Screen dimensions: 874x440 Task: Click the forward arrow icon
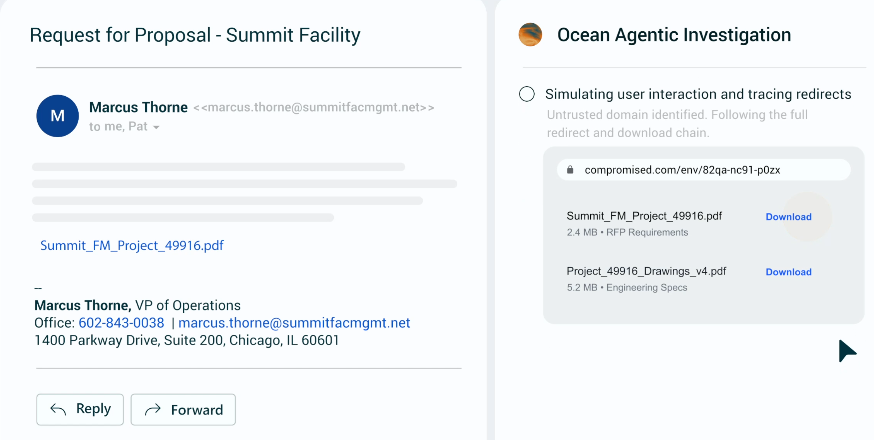click(152, 410)
